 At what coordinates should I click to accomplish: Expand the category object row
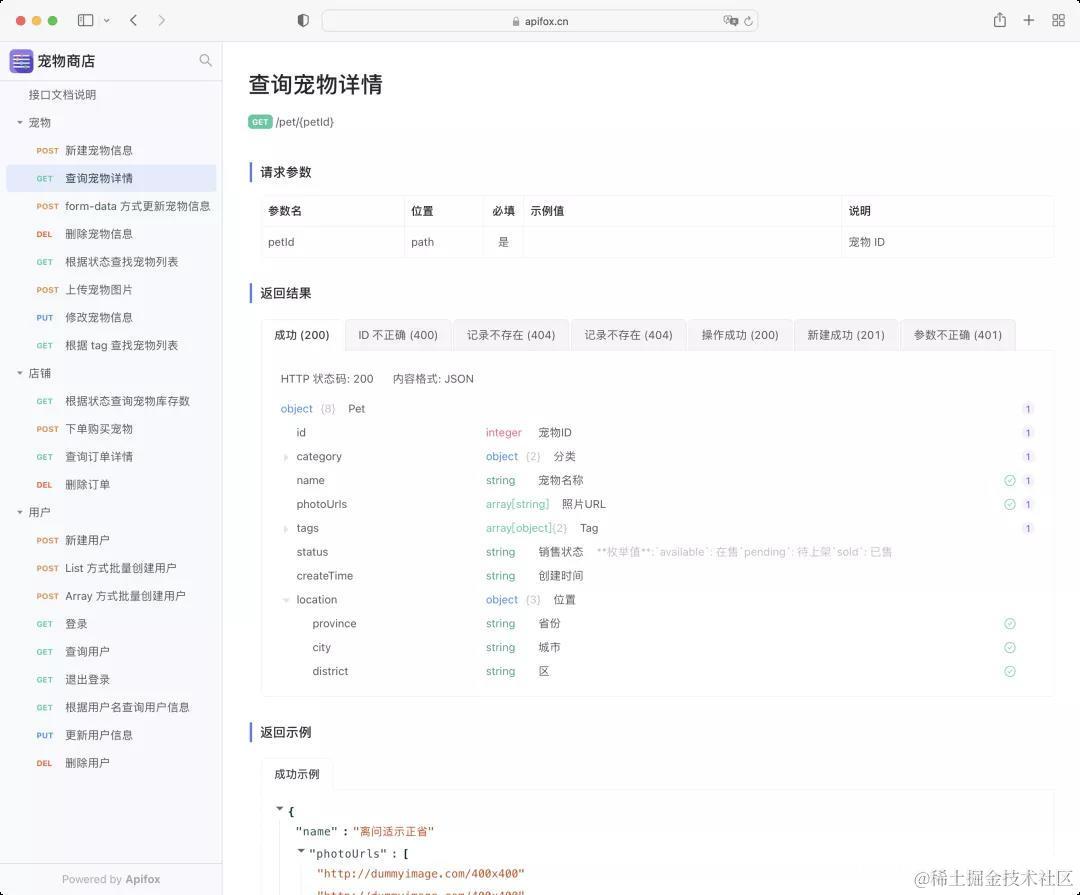click(x=285, y=456)
